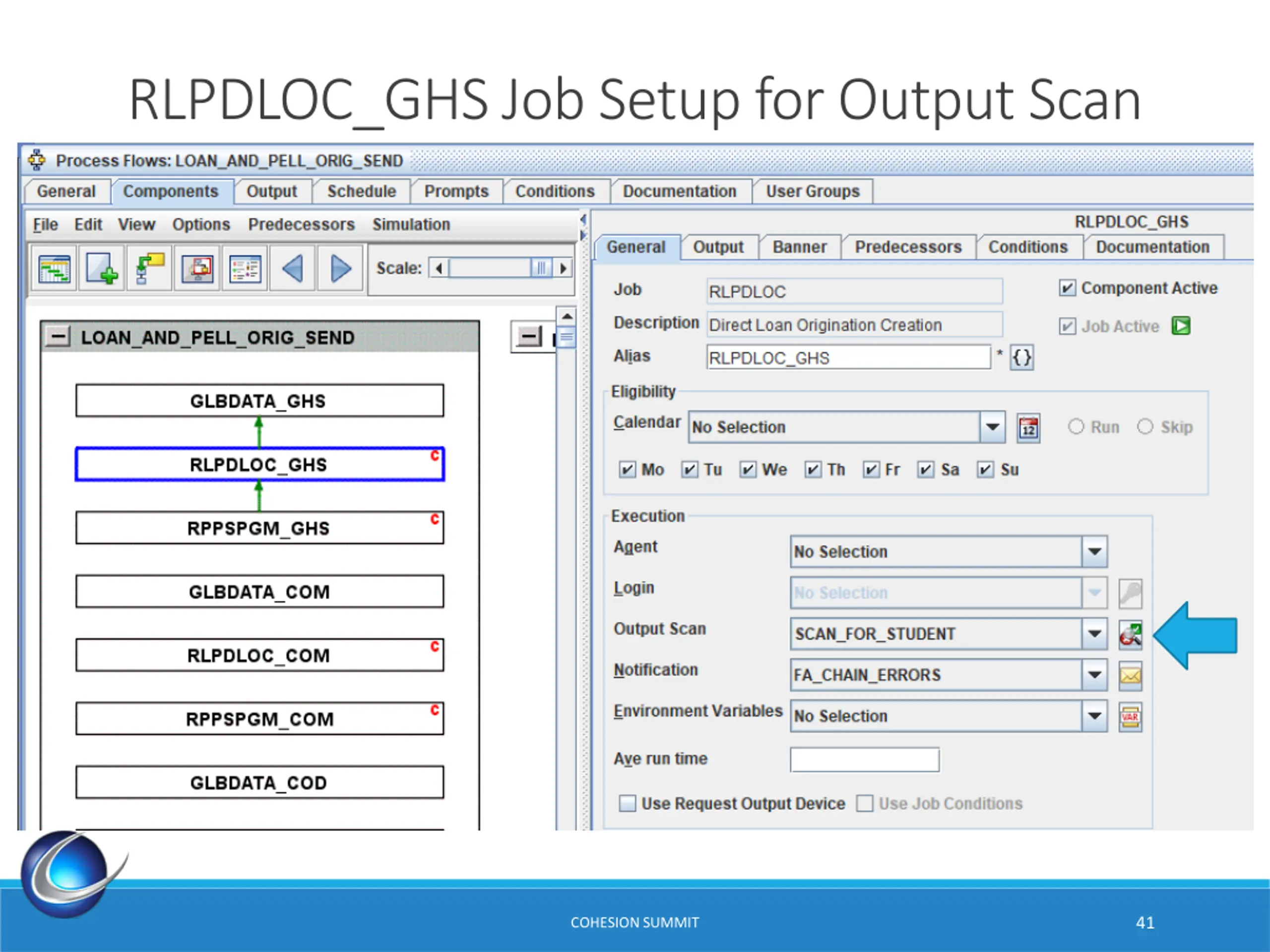
Task: Select the Run radio button
Action: pos(1076,426)
